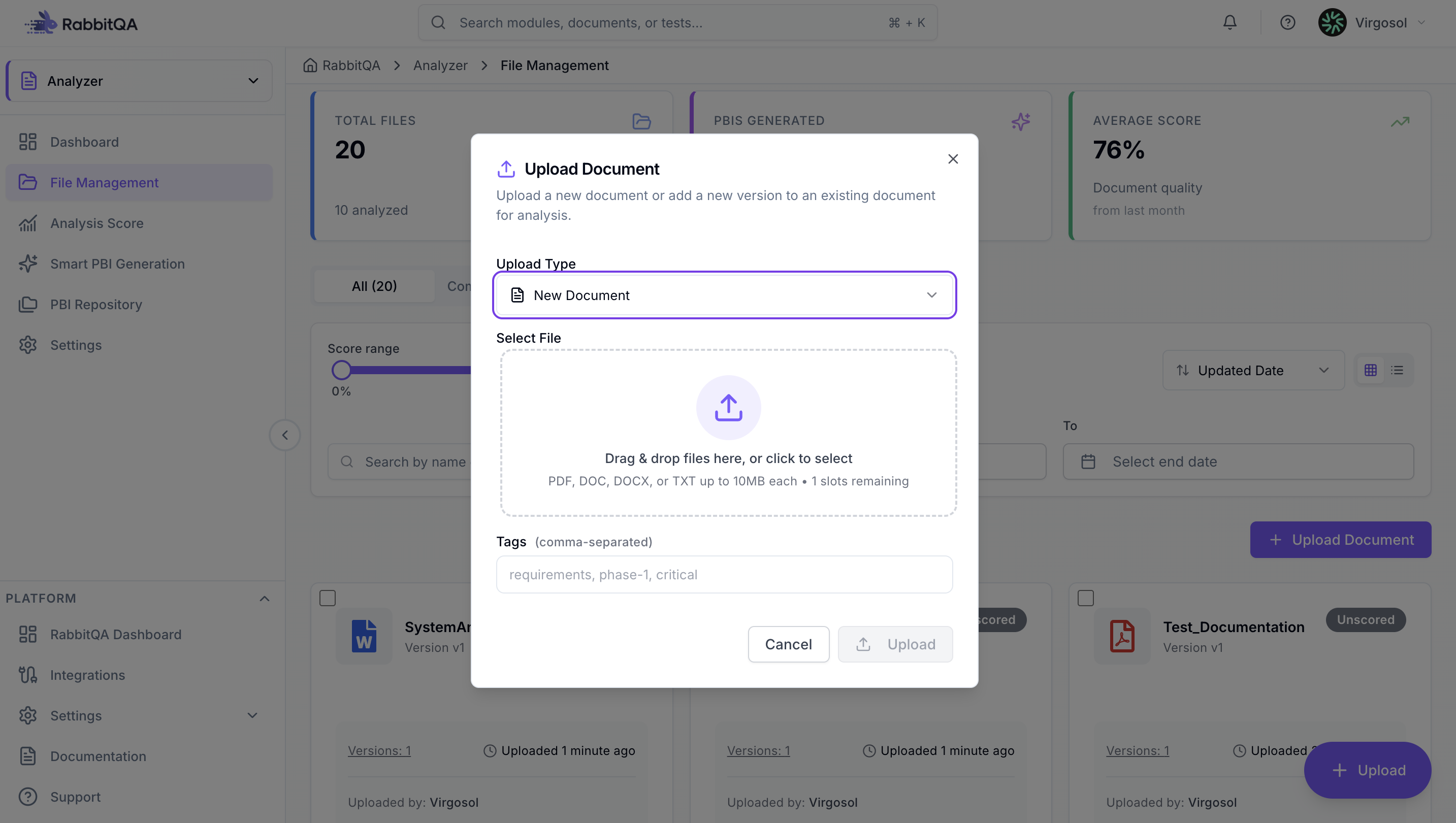
Task: Collapse the Platform section
Action: pyautogui.click(x=264, y=599)
